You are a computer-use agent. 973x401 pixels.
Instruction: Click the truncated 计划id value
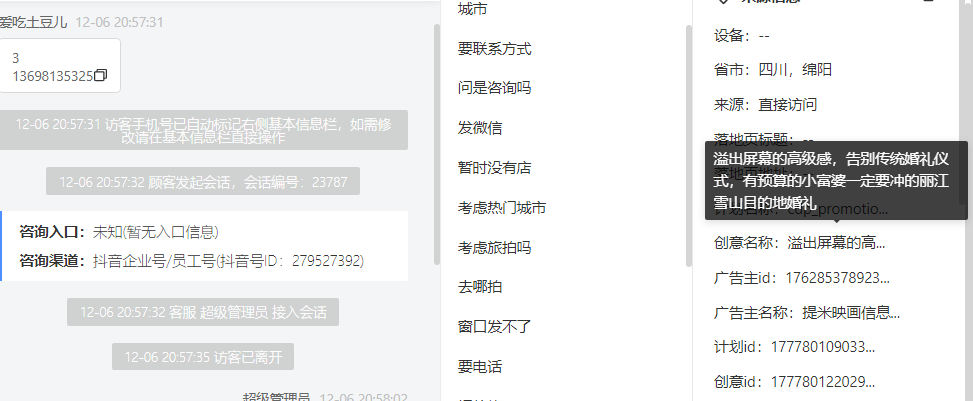point(823,347)
